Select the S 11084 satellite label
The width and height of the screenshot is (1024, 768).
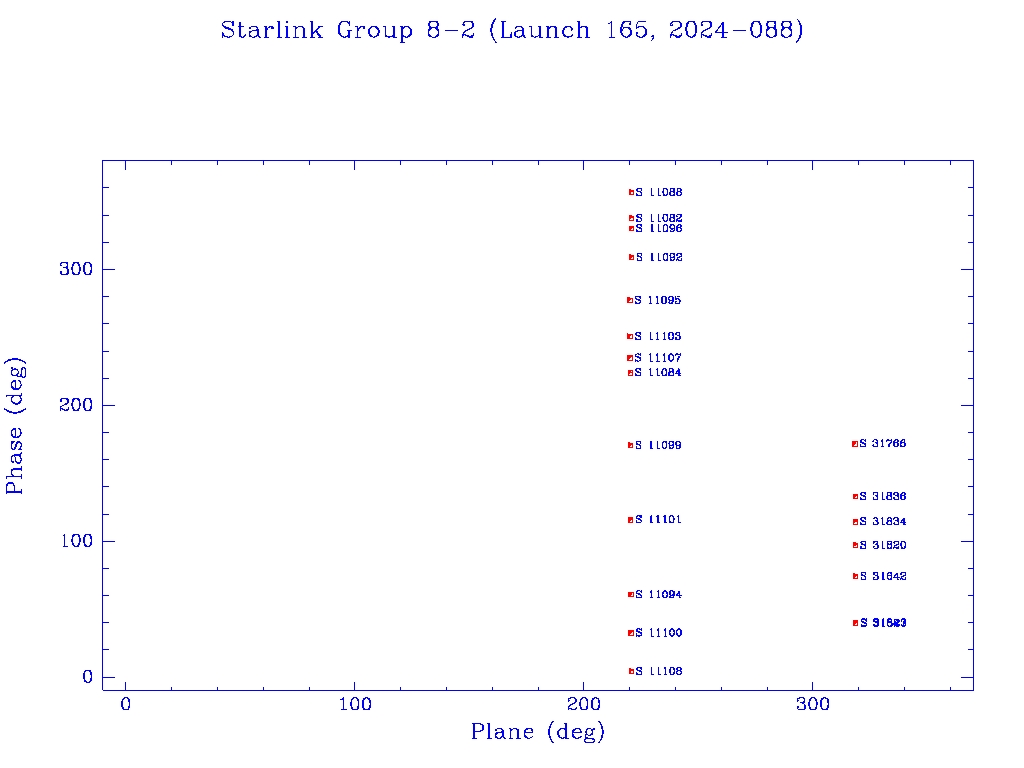tap(658, 373)
